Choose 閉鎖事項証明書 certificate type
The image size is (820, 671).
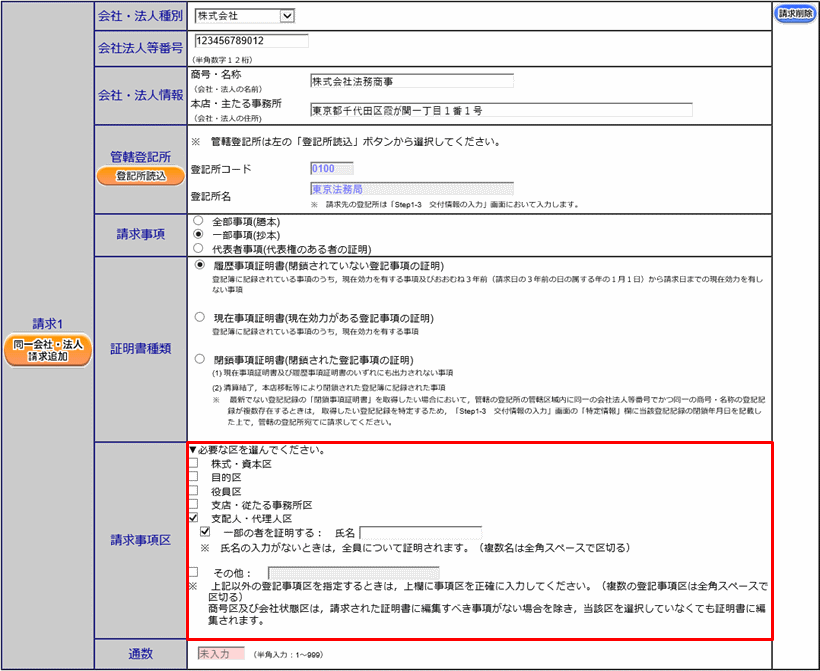pyautogui.click(x=198, y=358)
